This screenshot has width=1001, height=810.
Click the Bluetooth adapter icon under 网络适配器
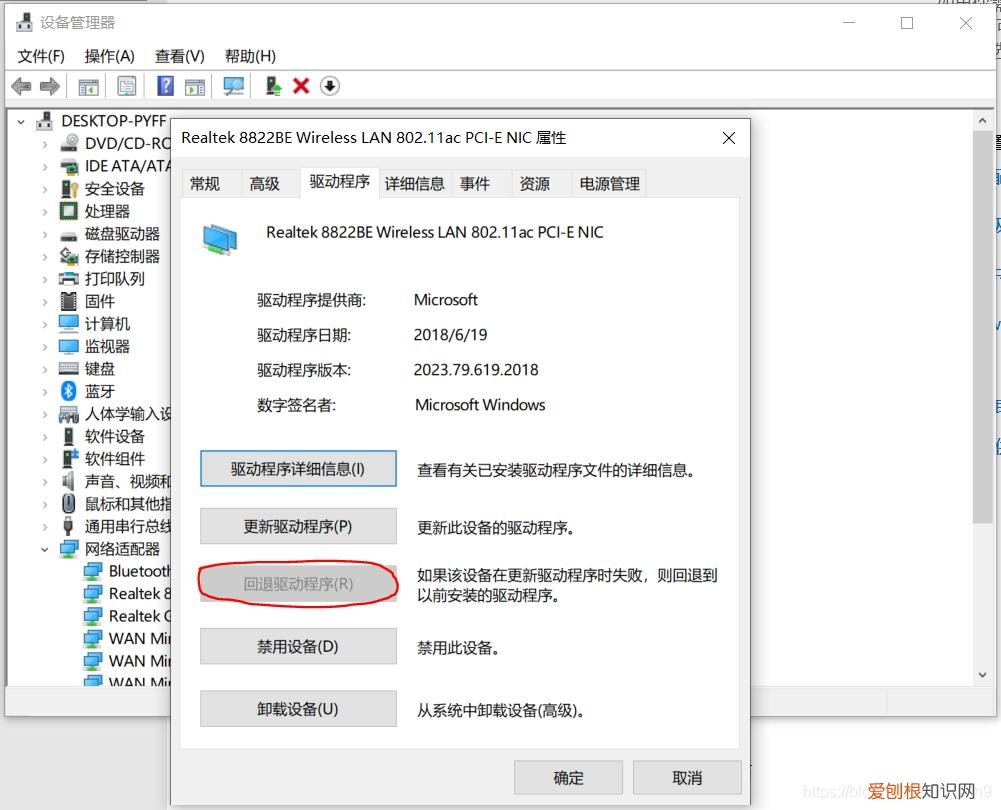coord(95,570)
